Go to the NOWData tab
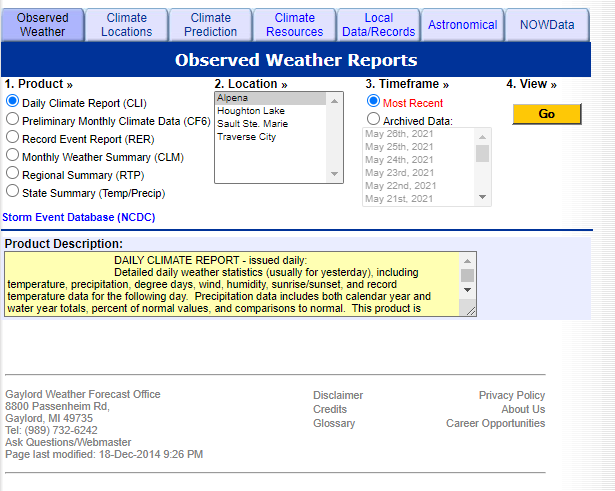This screenshot has height=491, width=615. pyautogui.click(x=546, y=25)
